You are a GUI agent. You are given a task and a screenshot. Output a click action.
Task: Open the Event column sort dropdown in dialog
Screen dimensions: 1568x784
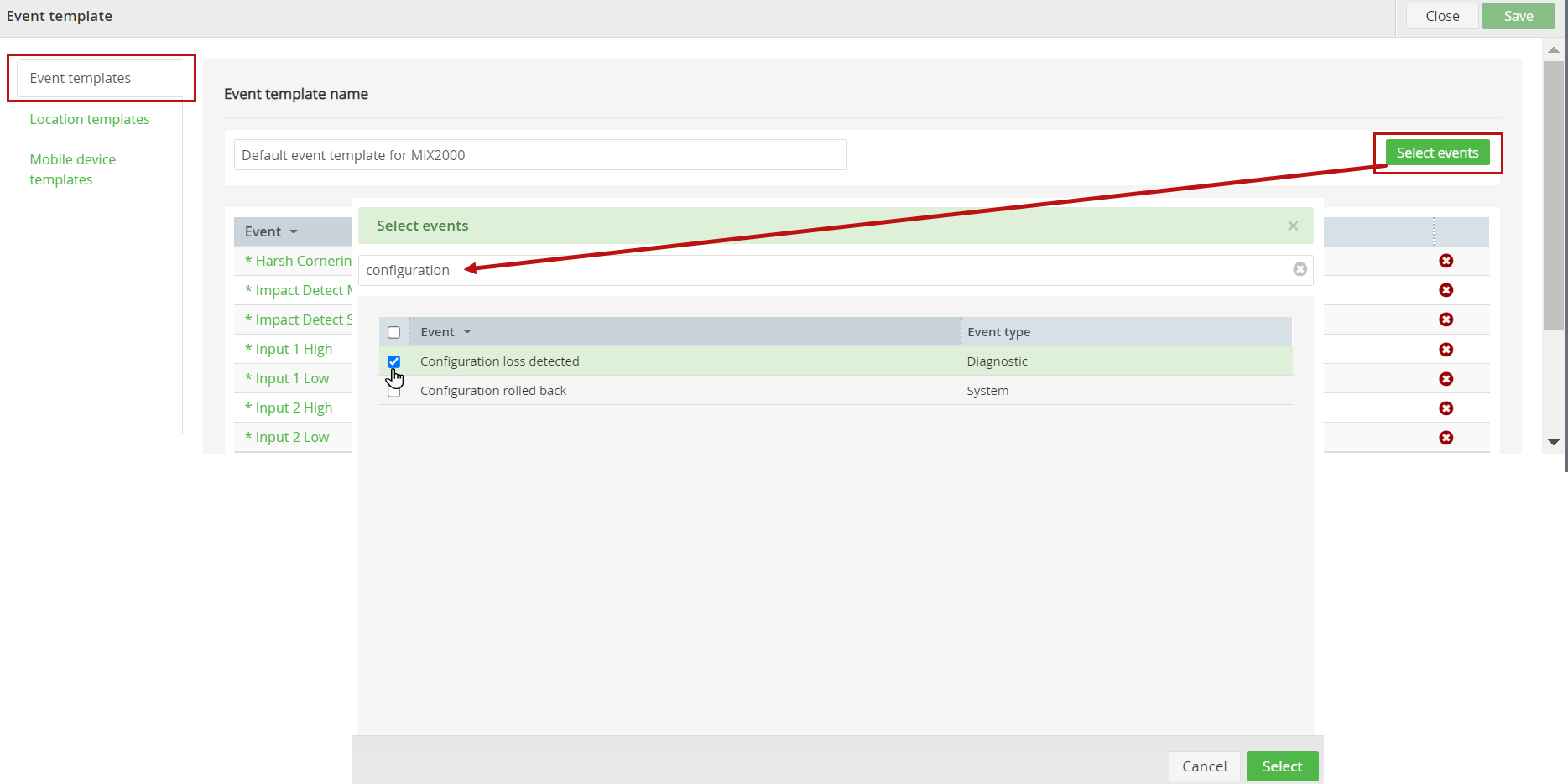pos(467,332)
